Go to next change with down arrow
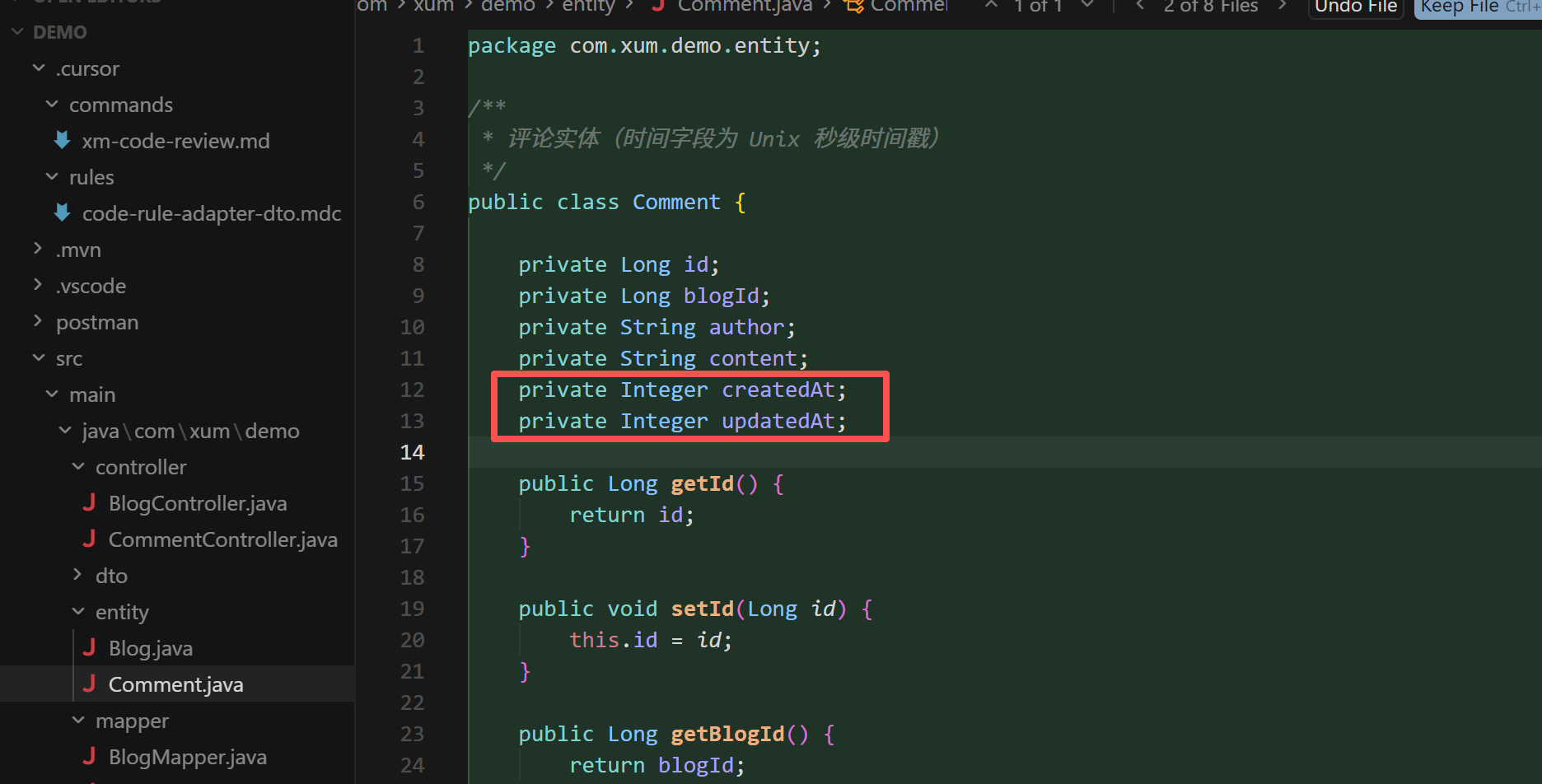 click(x=1087, y=7)
